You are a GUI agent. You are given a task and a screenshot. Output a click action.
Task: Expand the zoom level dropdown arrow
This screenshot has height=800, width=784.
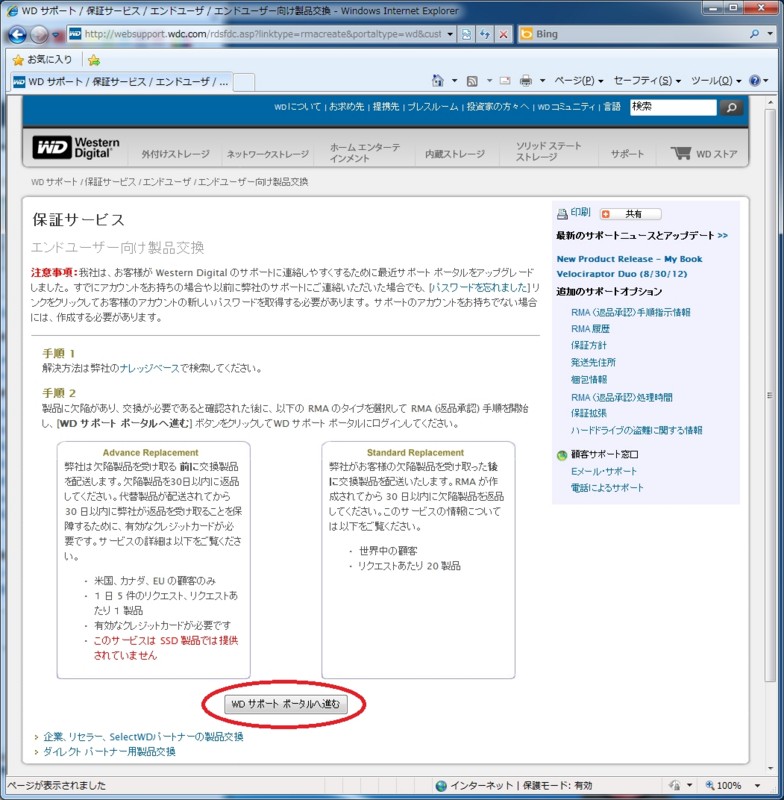[x=757, y=785]
